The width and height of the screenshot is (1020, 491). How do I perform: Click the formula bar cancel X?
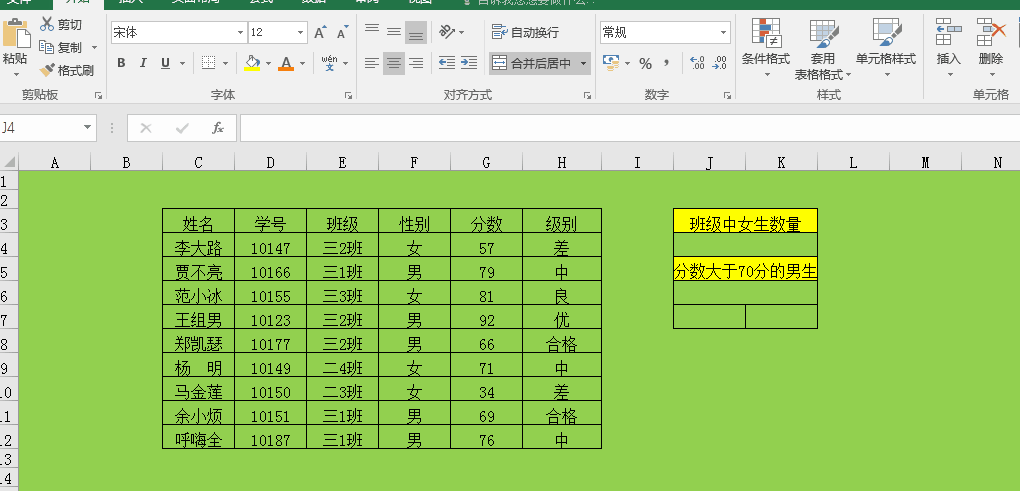[146, 128]
